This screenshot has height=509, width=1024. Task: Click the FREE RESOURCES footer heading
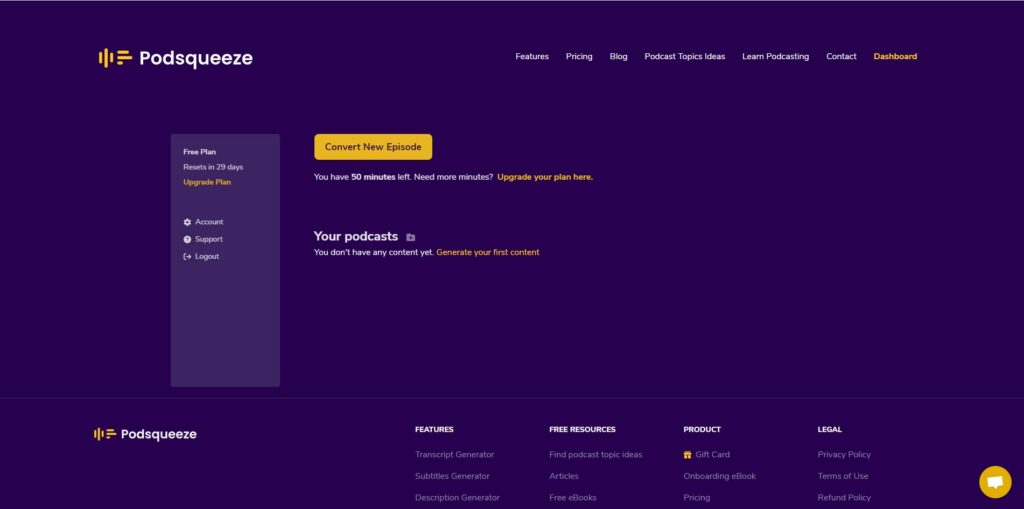click(x=583, y=430)
